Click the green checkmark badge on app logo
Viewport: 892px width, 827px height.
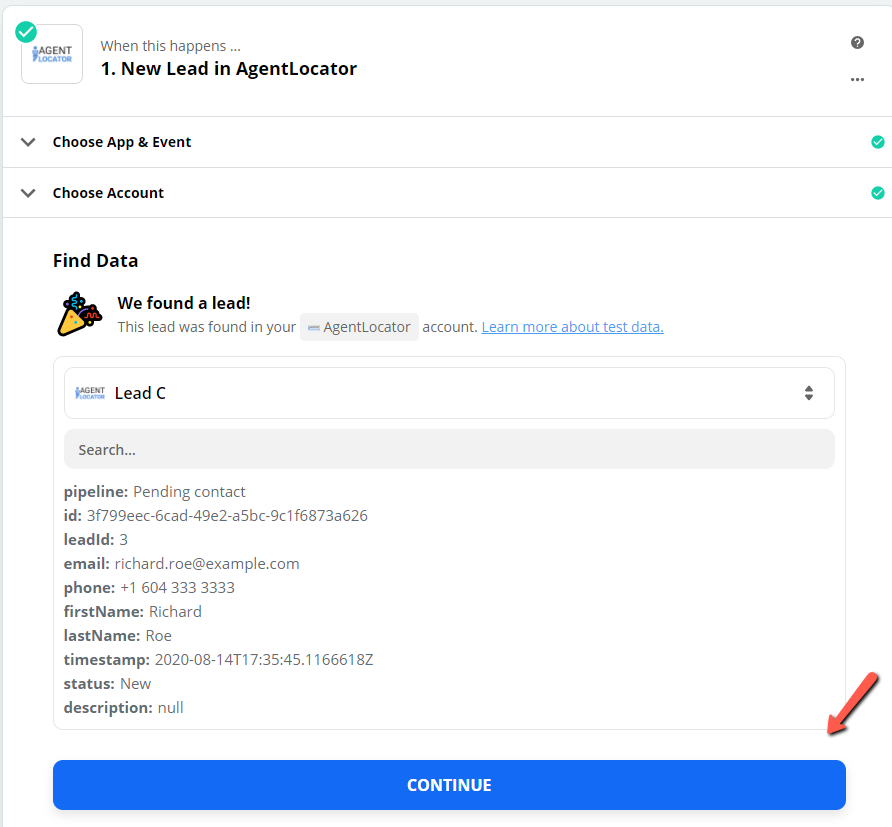(x=26, y=32)
